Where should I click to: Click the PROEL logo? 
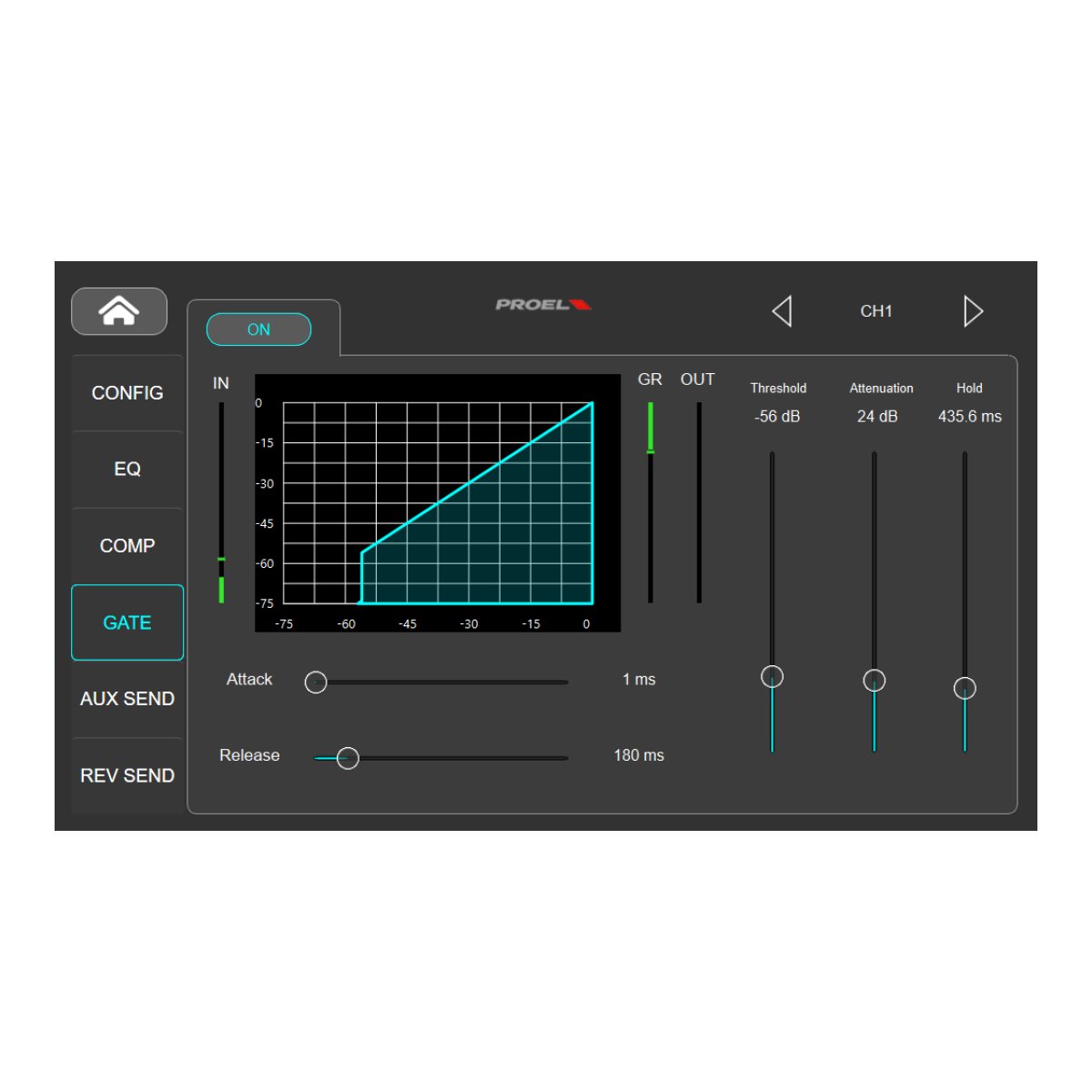click(543, 305)
